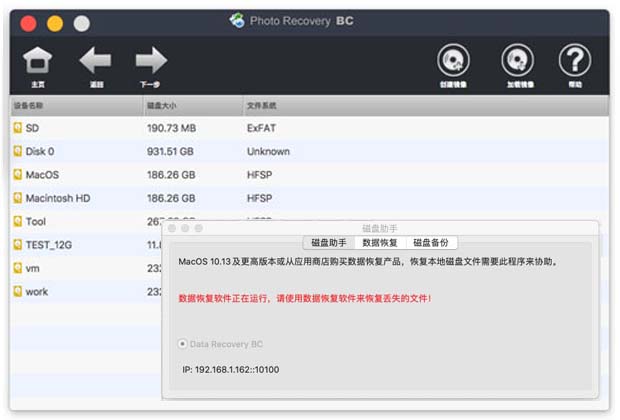Viewport: 620px width, 420px height.
Task: Click the Tool device name
Action: point(36,221)
